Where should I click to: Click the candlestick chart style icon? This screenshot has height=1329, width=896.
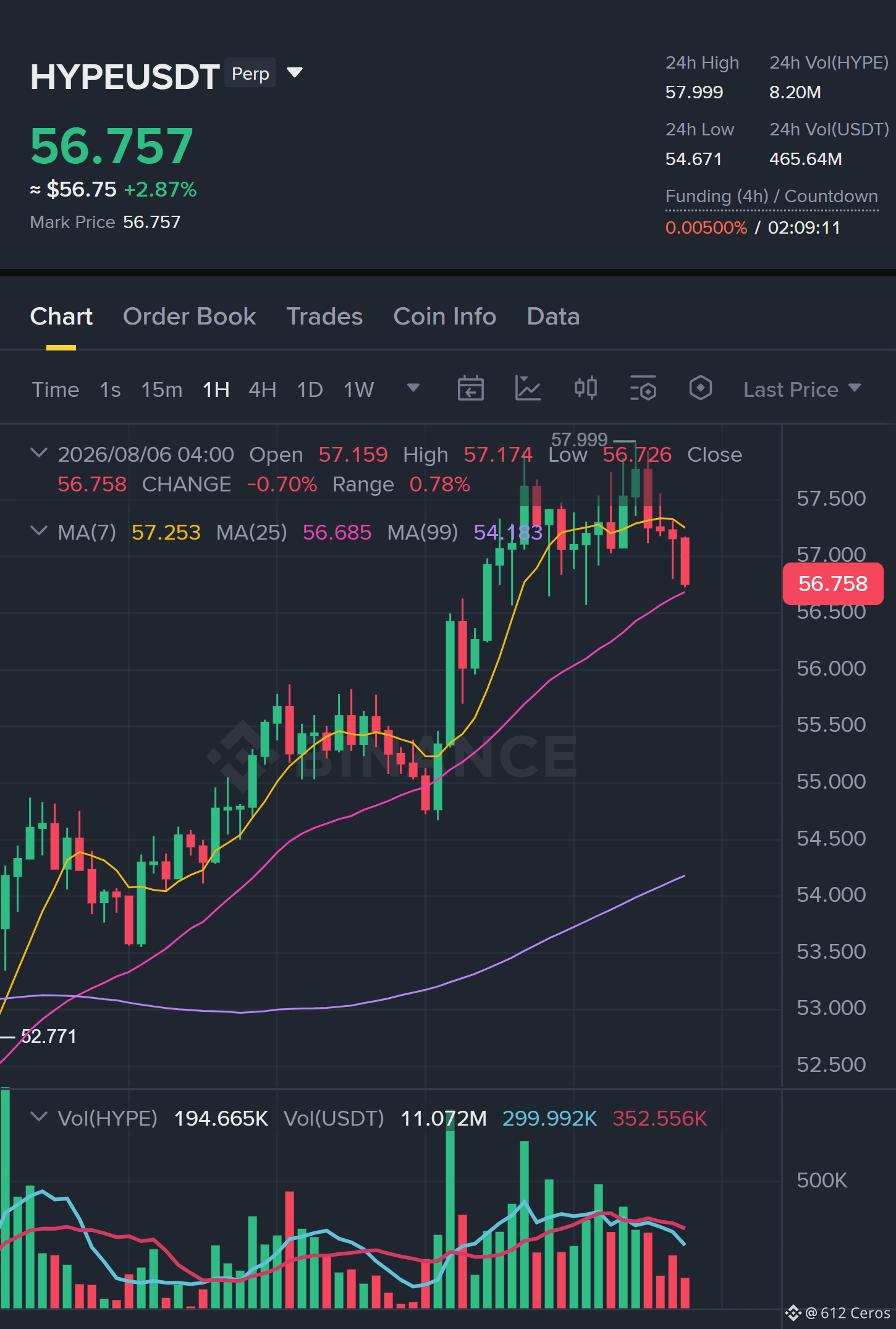pos(585,389)
